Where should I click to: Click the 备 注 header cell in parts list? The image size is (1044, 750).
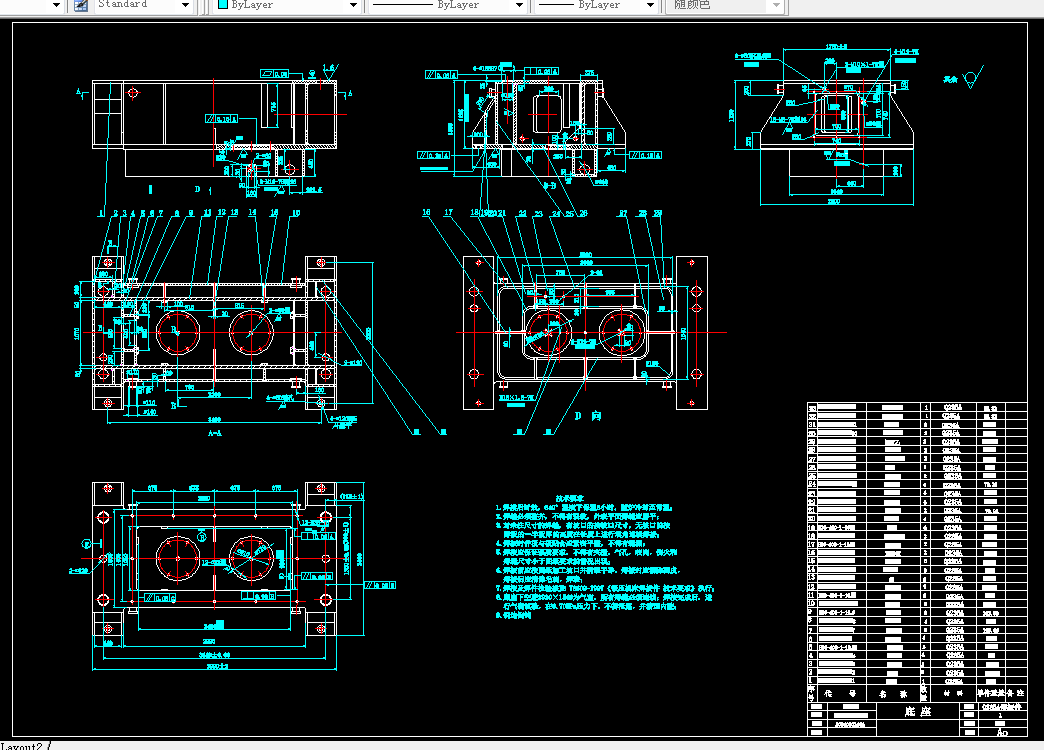[x=1016, y=693]
